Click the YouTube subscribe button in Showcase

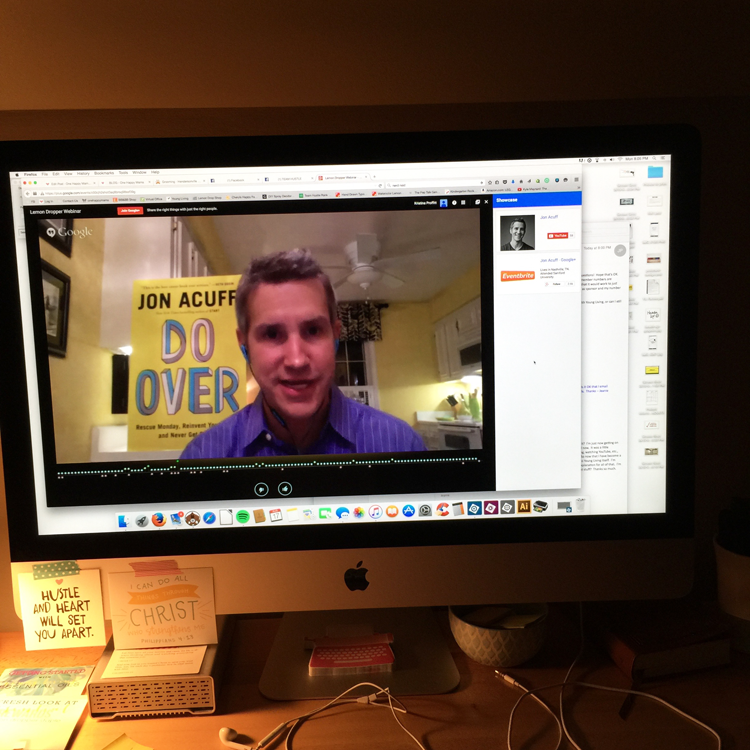557,235
